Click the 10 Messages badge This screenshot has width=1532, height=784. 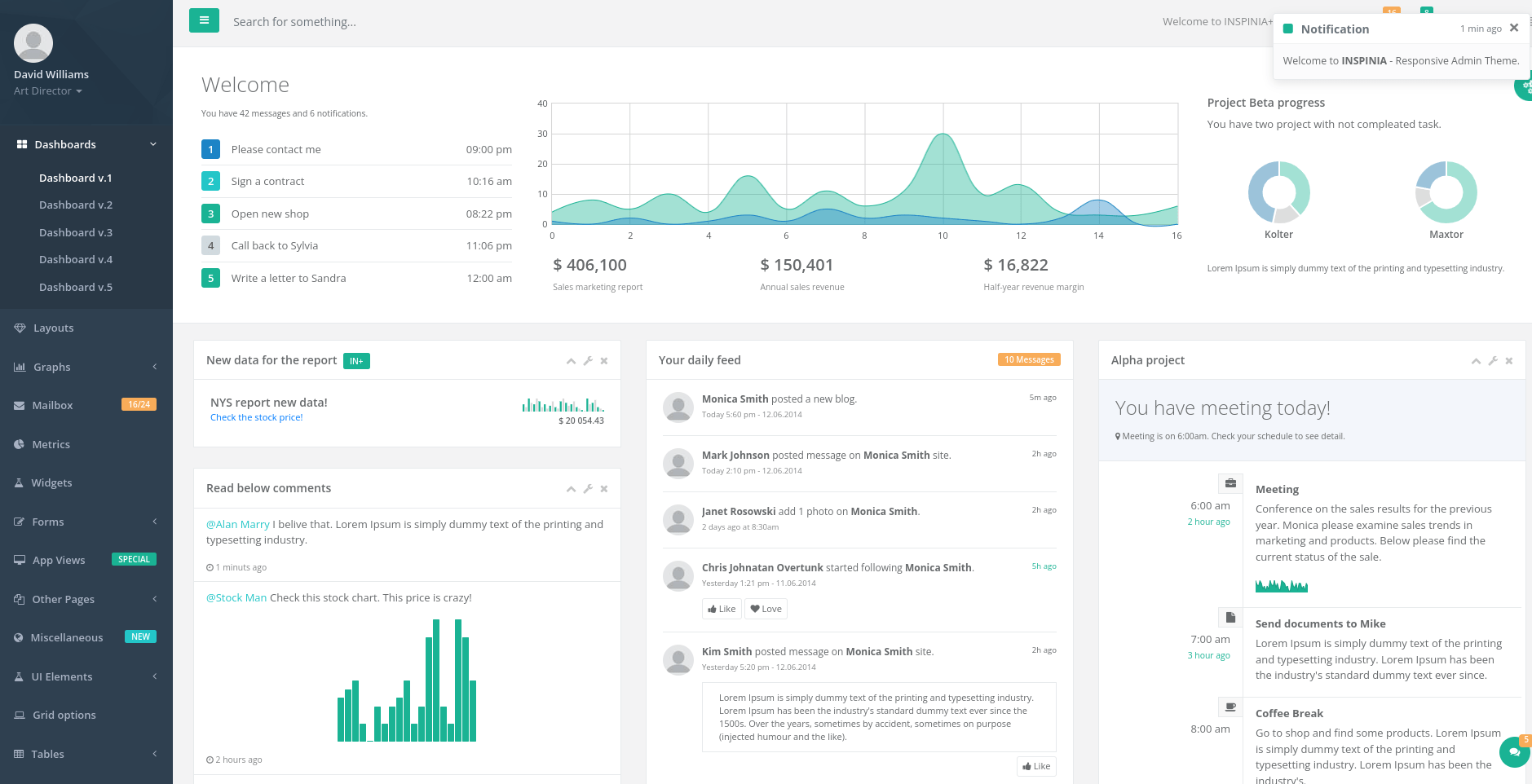tap(1029, 359)
